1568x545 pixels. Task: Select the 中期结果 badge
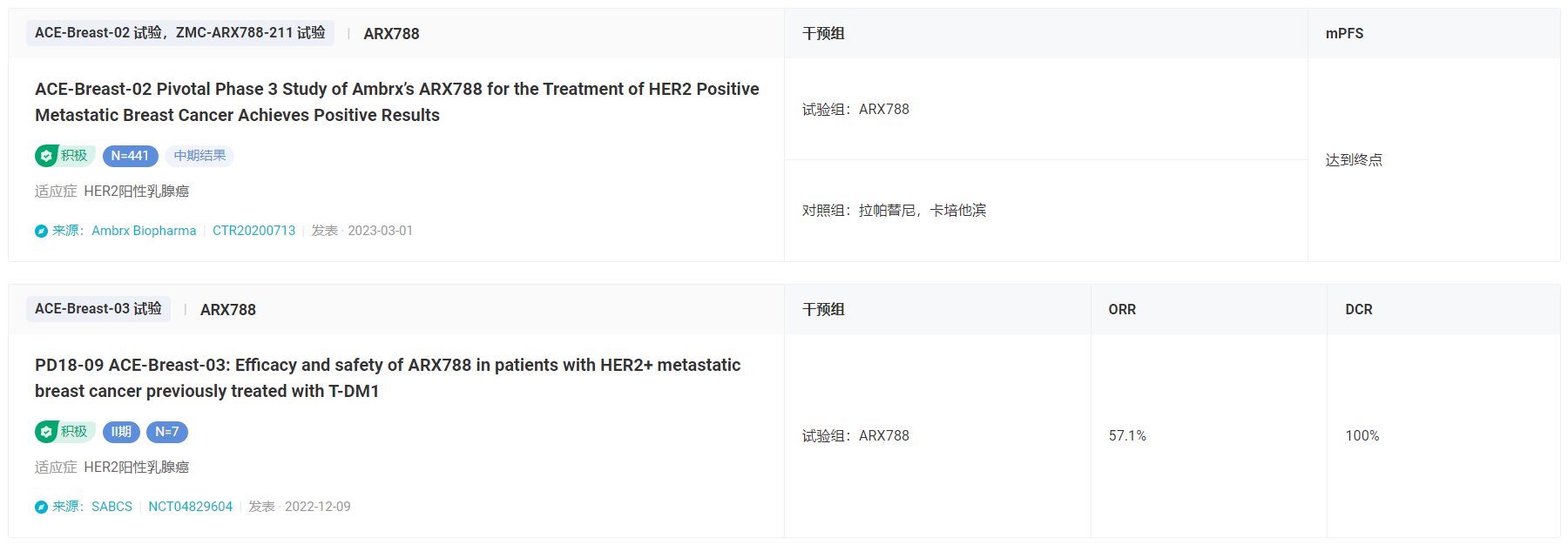199,156
